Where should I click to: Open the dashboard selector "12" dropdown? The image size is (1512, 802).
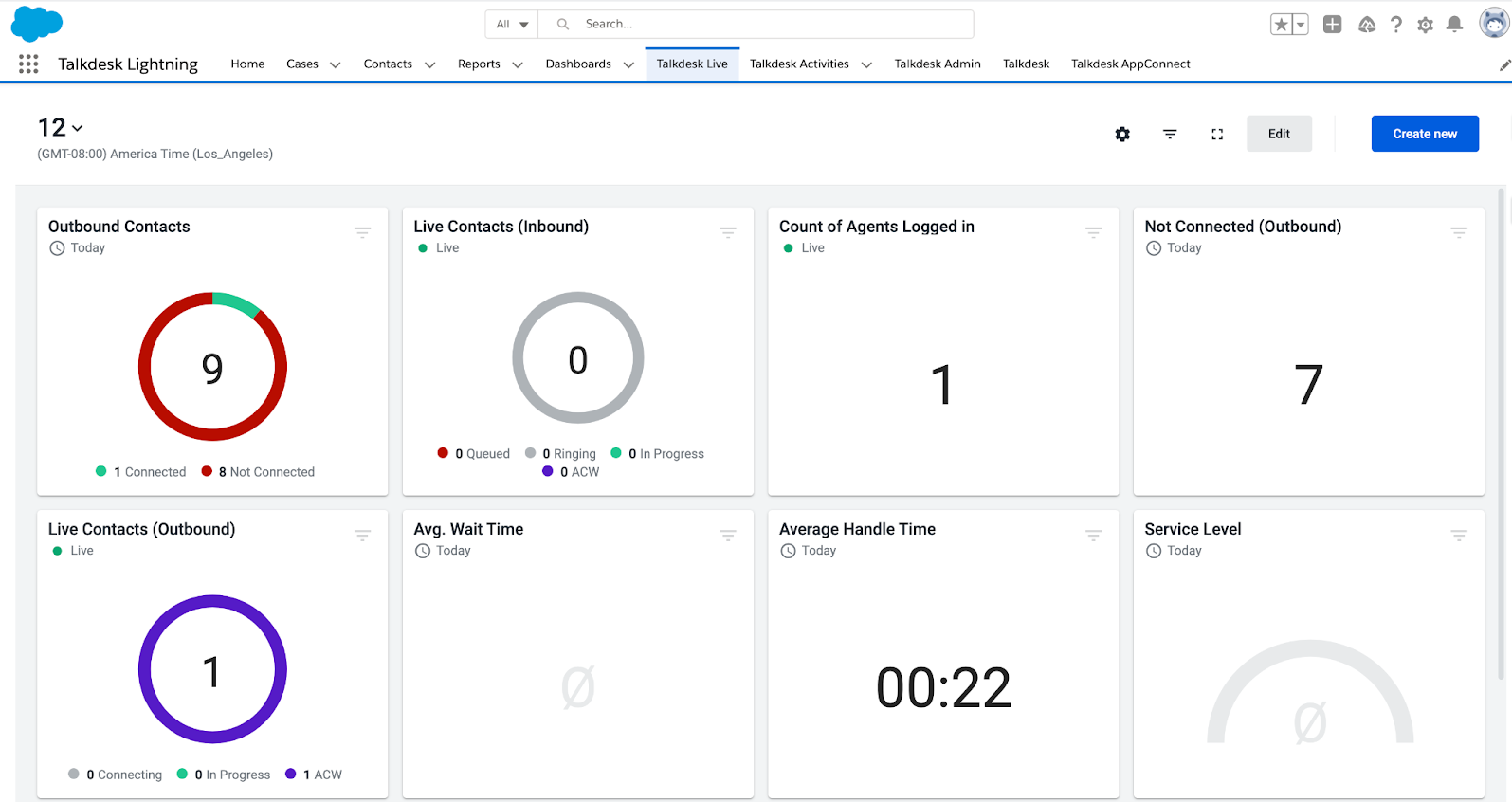coord(61,127)
